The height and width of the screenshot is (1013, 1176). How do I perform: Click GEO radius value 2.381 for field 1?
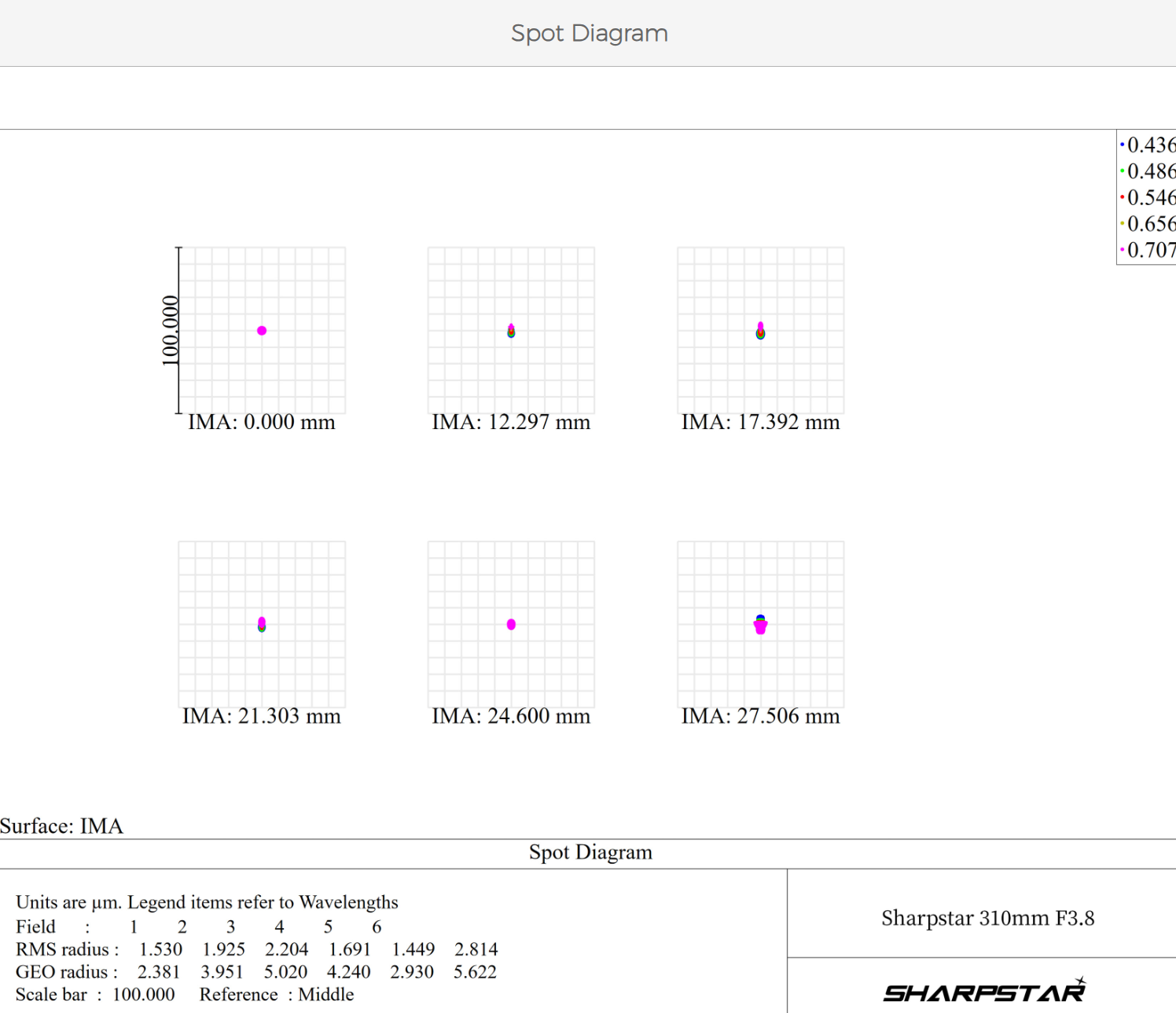point(159,972)
